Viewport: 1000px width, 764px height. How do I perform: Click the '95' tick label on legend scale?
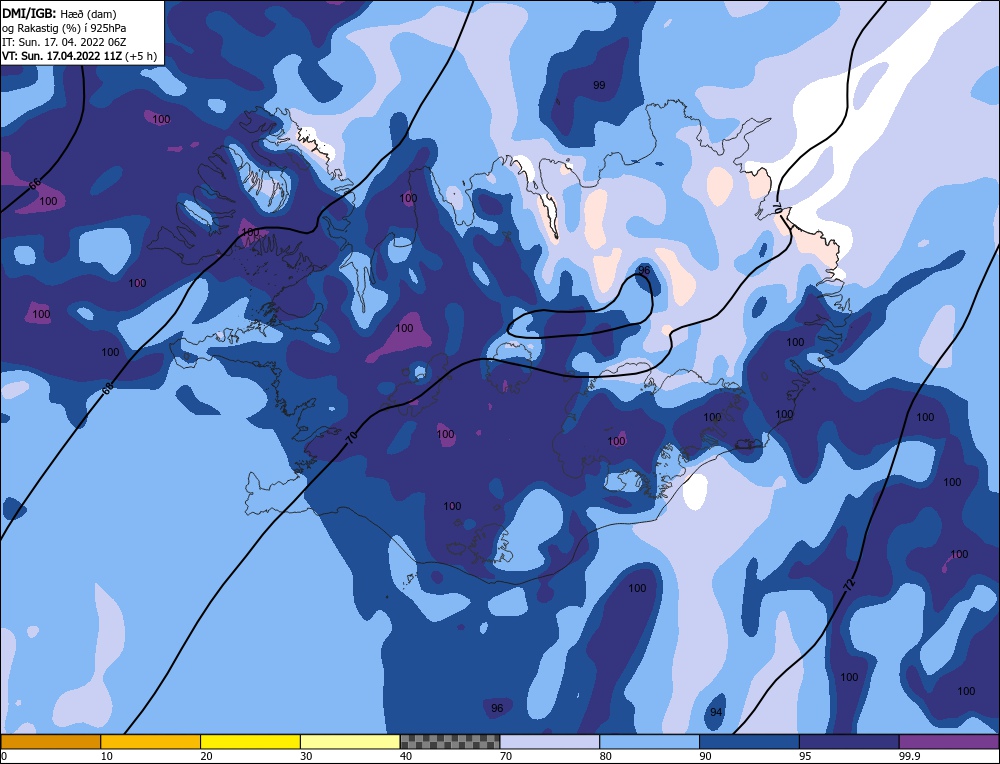tap(805, 756)
